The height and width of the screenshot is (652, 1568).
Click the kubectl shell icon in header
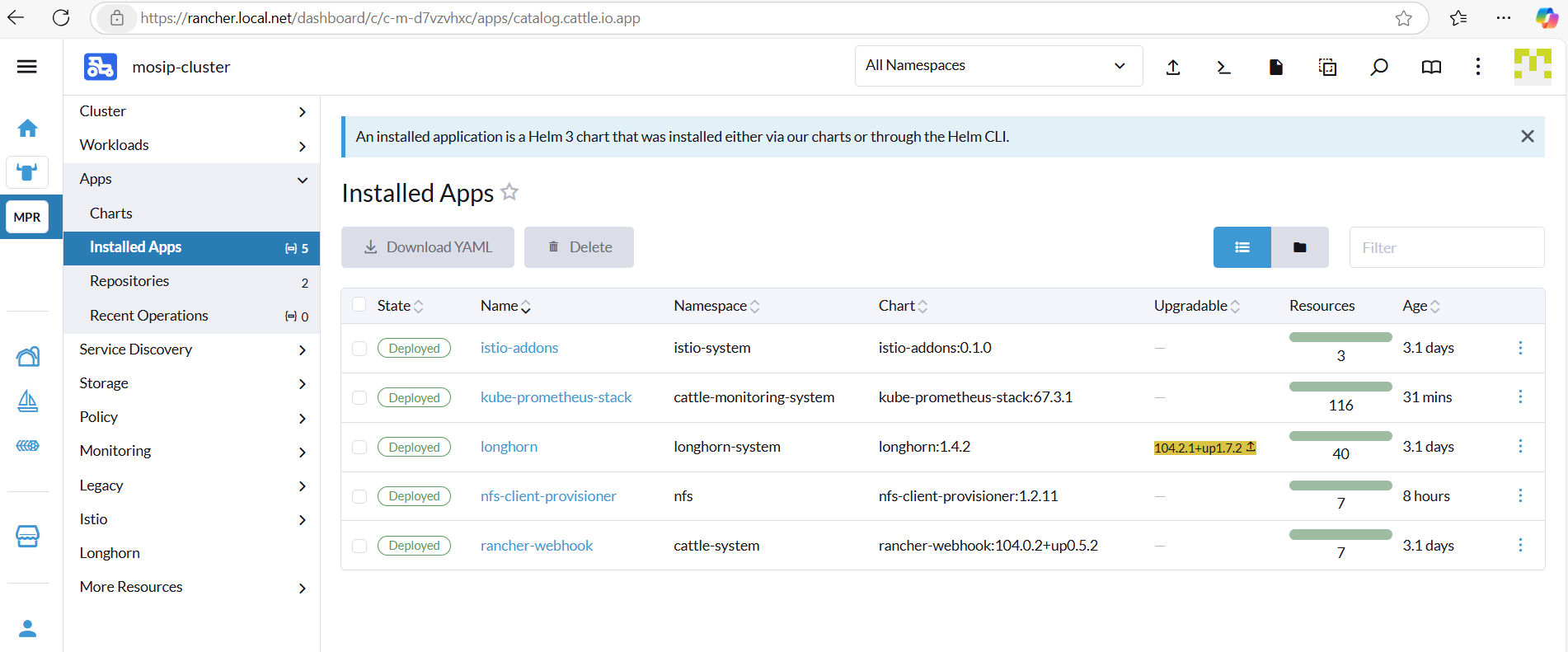pos(1223,68)
